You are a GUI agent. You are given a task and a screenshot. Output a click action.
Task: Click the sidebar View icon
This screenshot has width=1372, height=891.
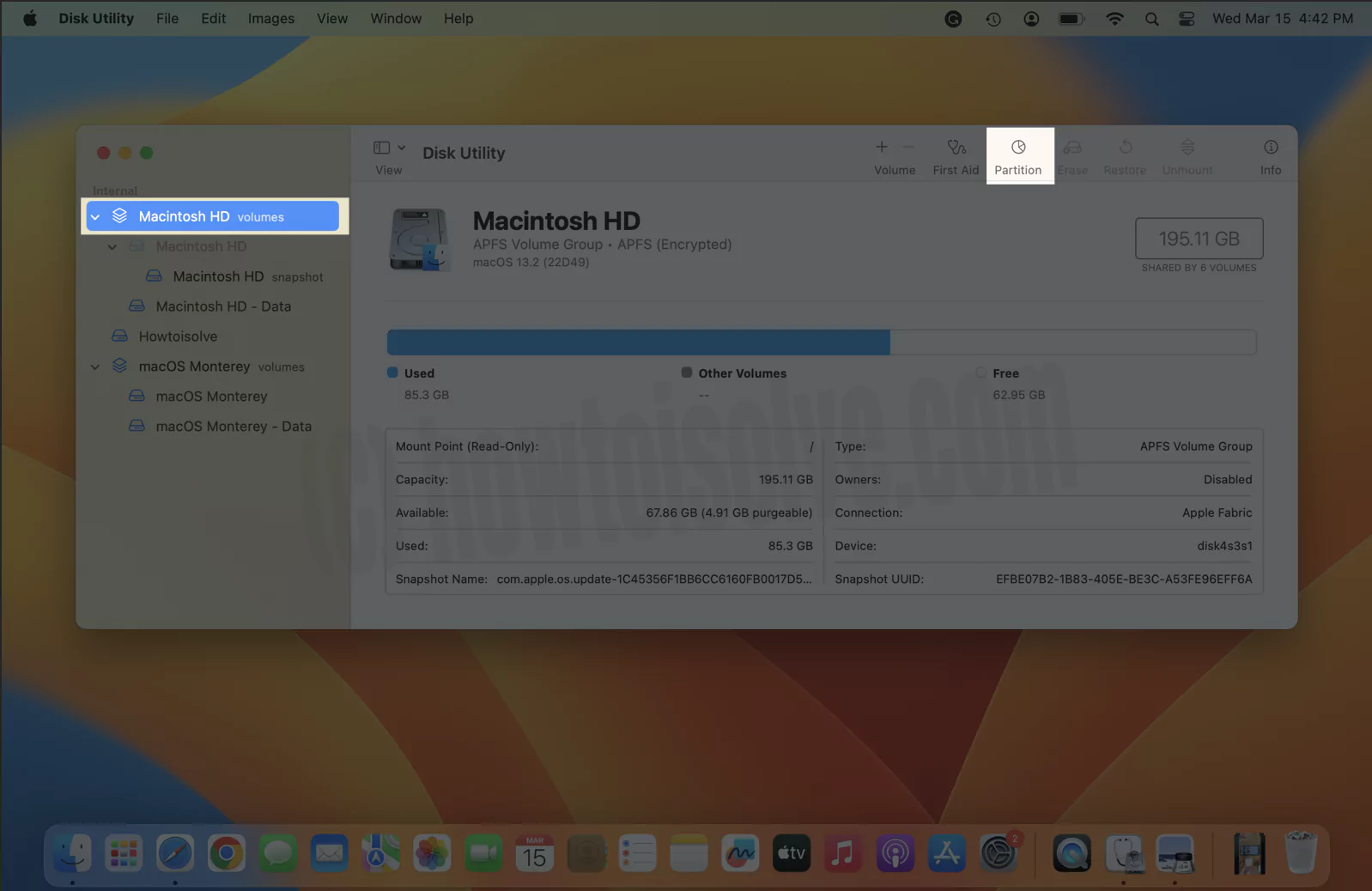(x=382, y=148)
